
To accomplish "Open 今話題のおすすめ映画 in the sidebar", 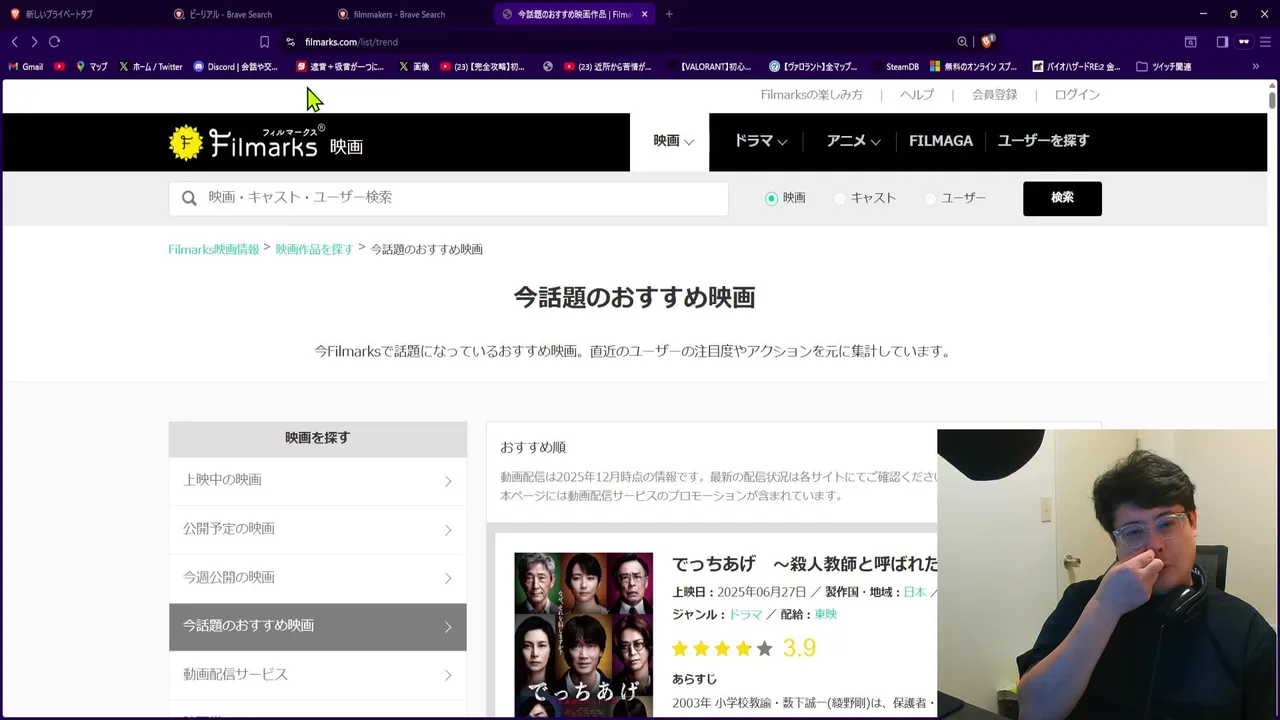I will (318, 627).
